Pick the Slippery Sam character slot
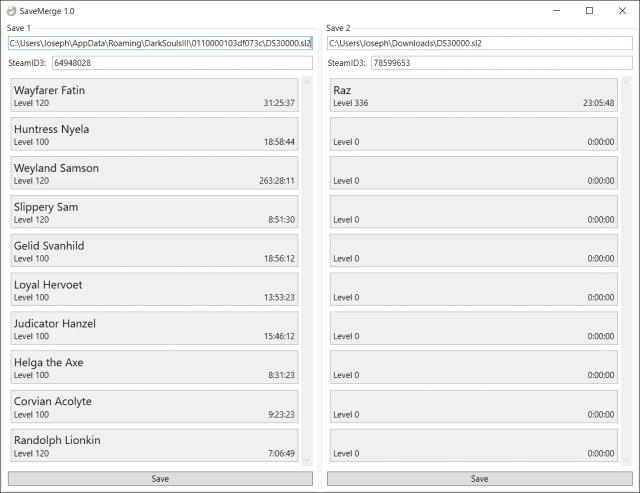Viewport: 640px width, 493px height. pos(154,213)
